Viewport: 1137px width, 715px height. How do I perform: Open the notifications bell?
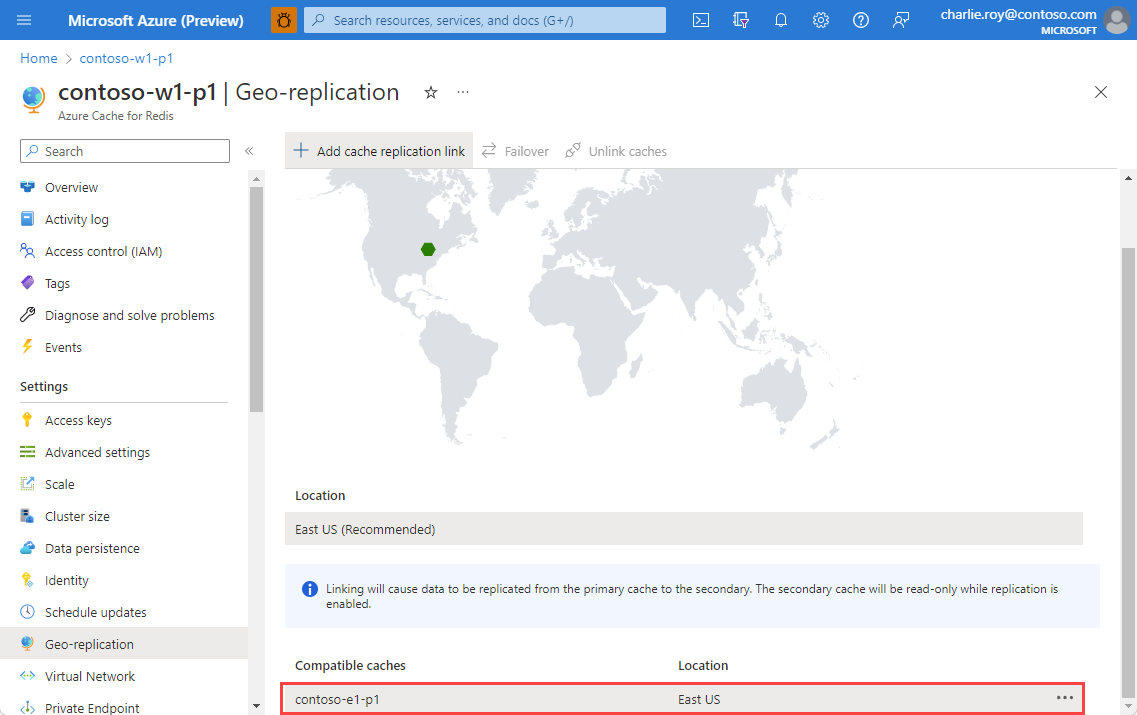coord(781,19)
